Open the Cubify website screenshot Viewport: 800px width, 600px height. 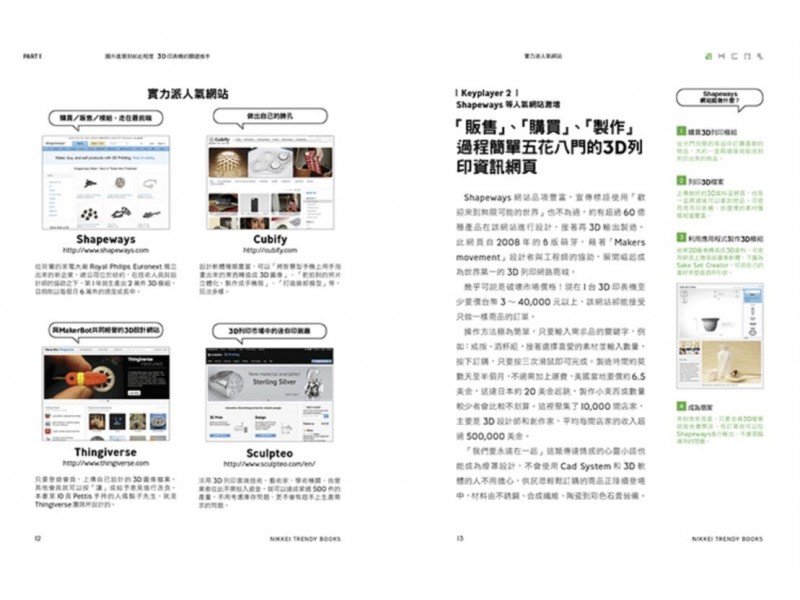click(270, 183)
